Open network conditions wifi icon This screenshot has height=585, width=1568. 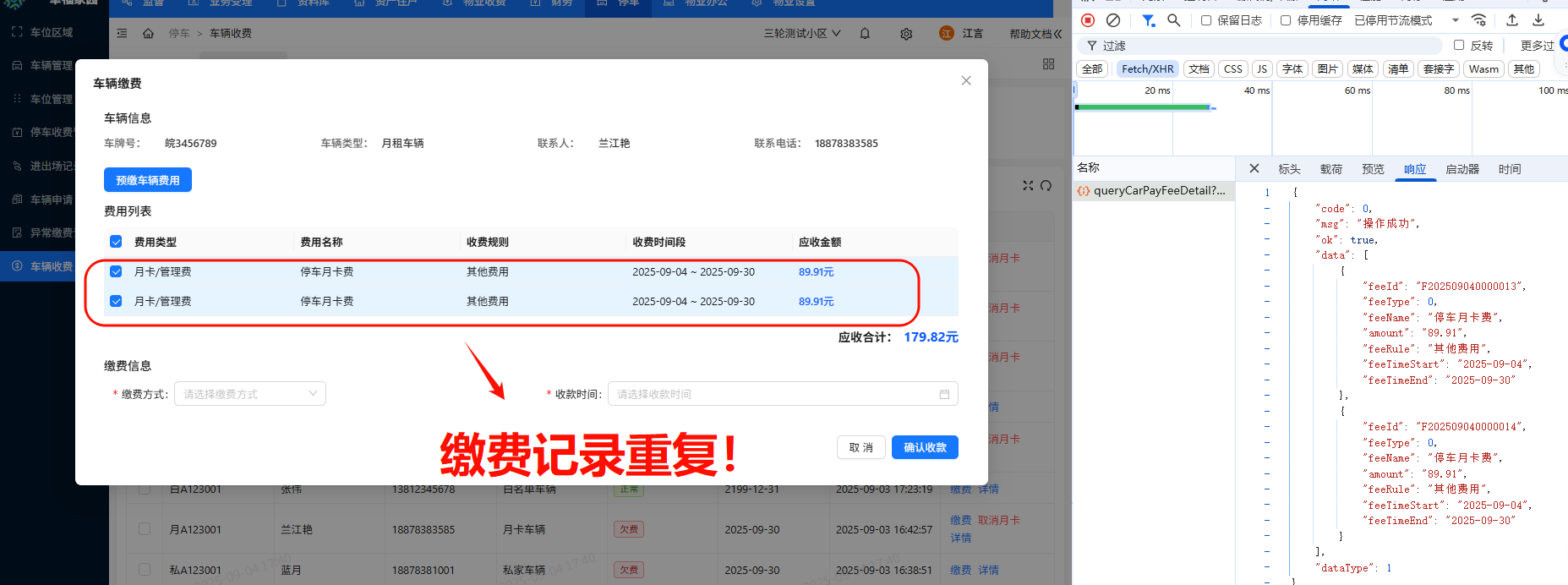point(1478,20)
